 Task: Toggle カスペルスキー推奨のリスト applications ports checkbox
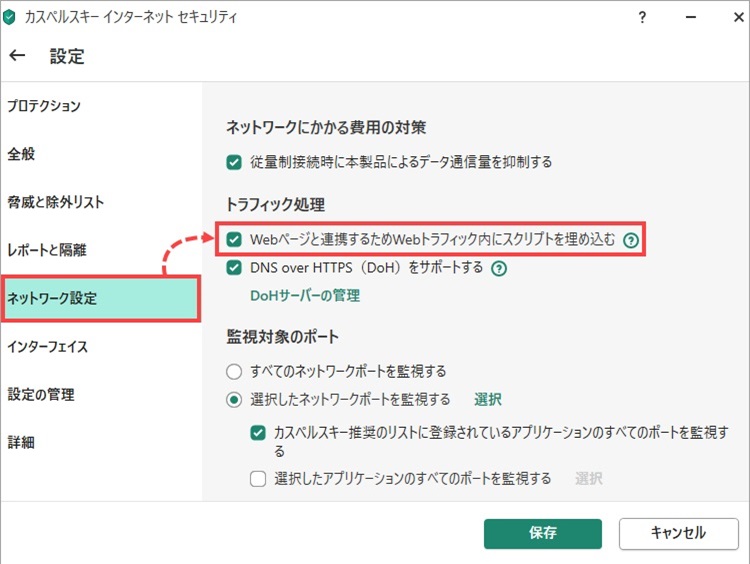(258, 433)
